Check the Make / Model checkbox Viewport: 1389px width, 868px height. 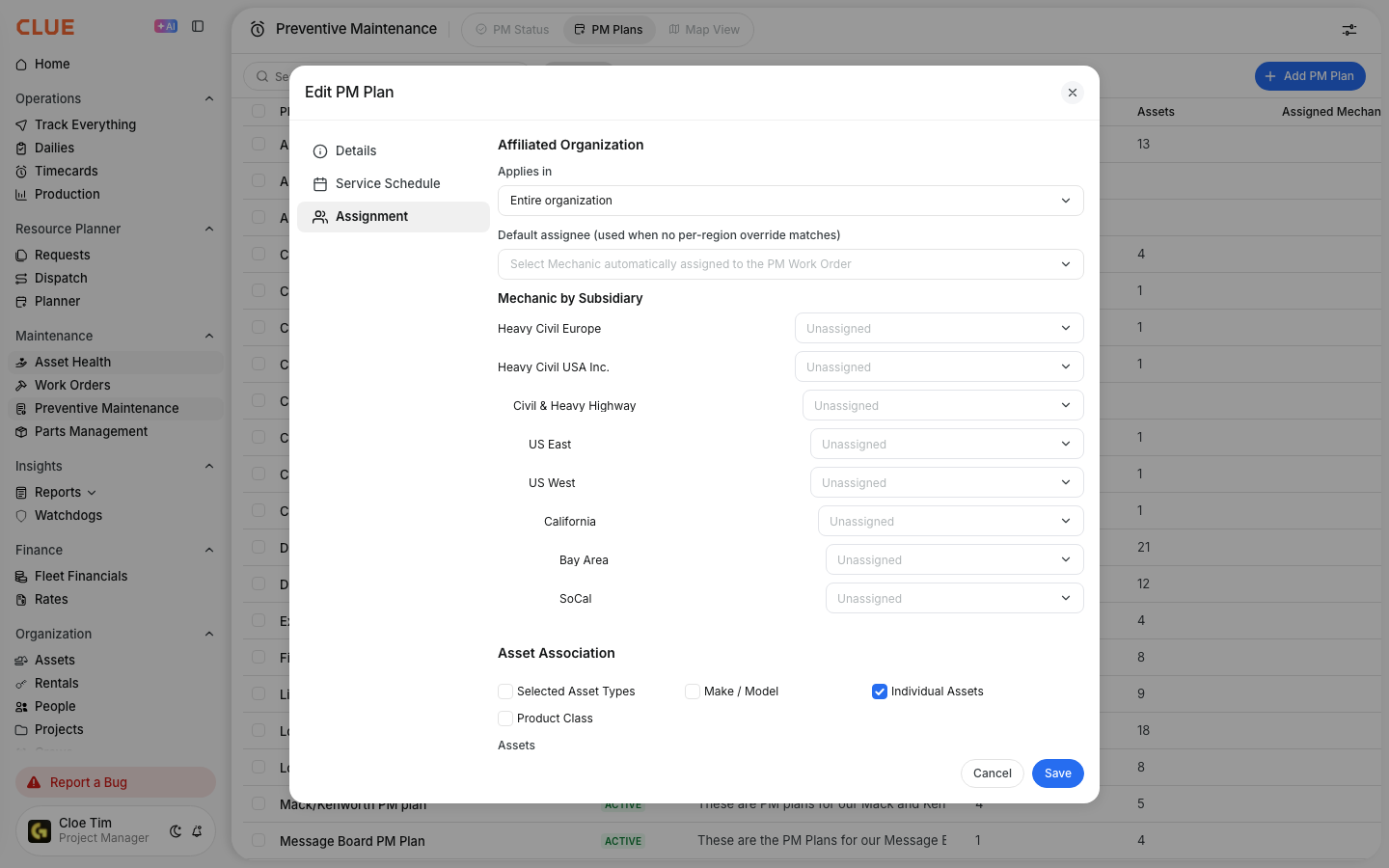(693, 692)
